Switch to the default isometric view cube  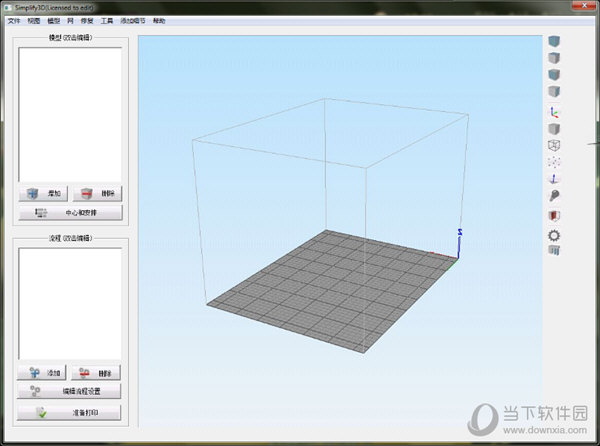pyautogui.click(x=554, y=41)
